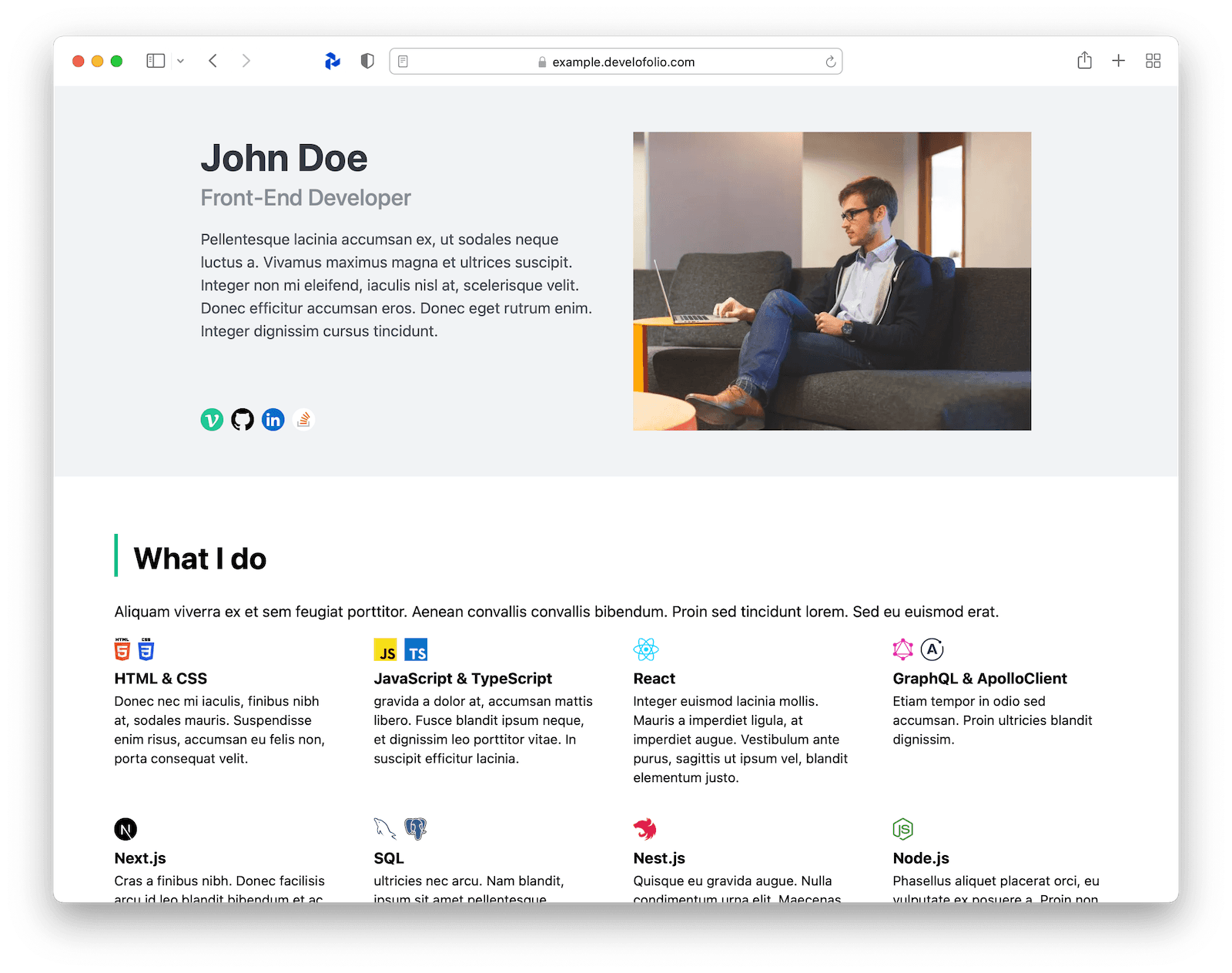Click the SQL skill title
Viewport: 1232px width, 973px height.
pyautogui.click(x=389, y=858)
